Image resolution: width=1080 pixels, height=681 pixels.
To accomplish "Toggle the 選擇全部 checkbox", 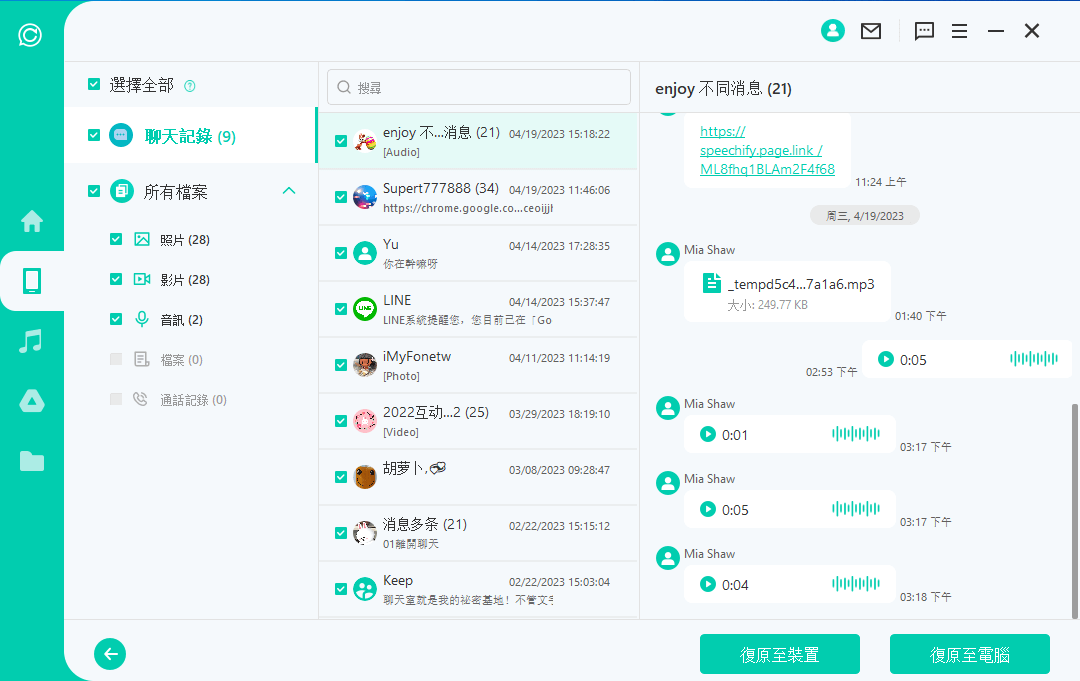I will [x=94, y=86].
